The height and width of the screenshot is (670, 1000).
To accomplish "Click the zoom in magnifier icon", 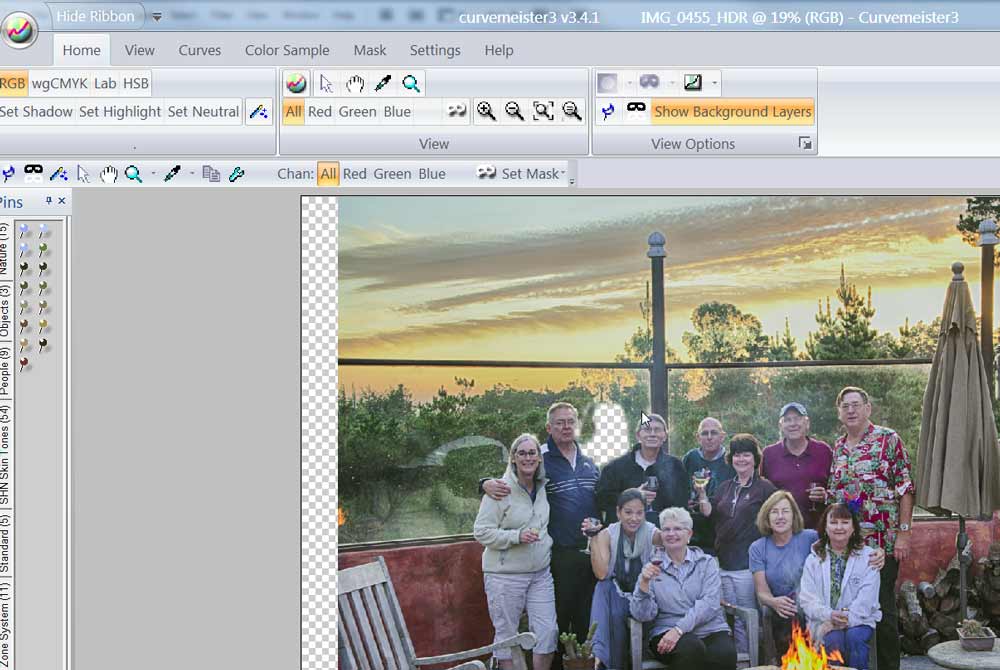I will (x=486, y=111).
